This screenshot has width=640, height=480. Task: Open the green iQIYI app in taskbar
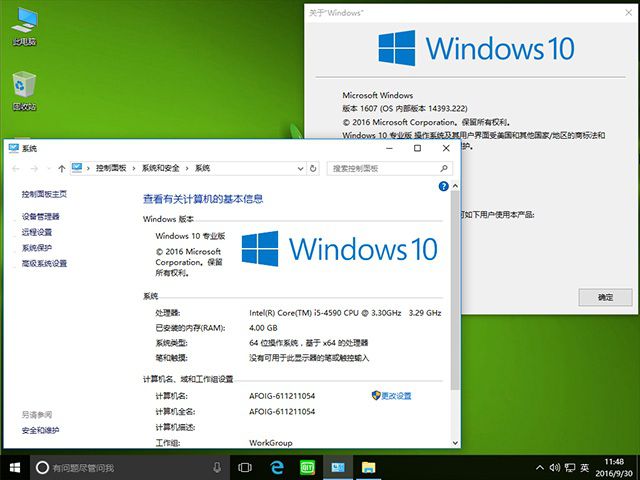[307, 468]
